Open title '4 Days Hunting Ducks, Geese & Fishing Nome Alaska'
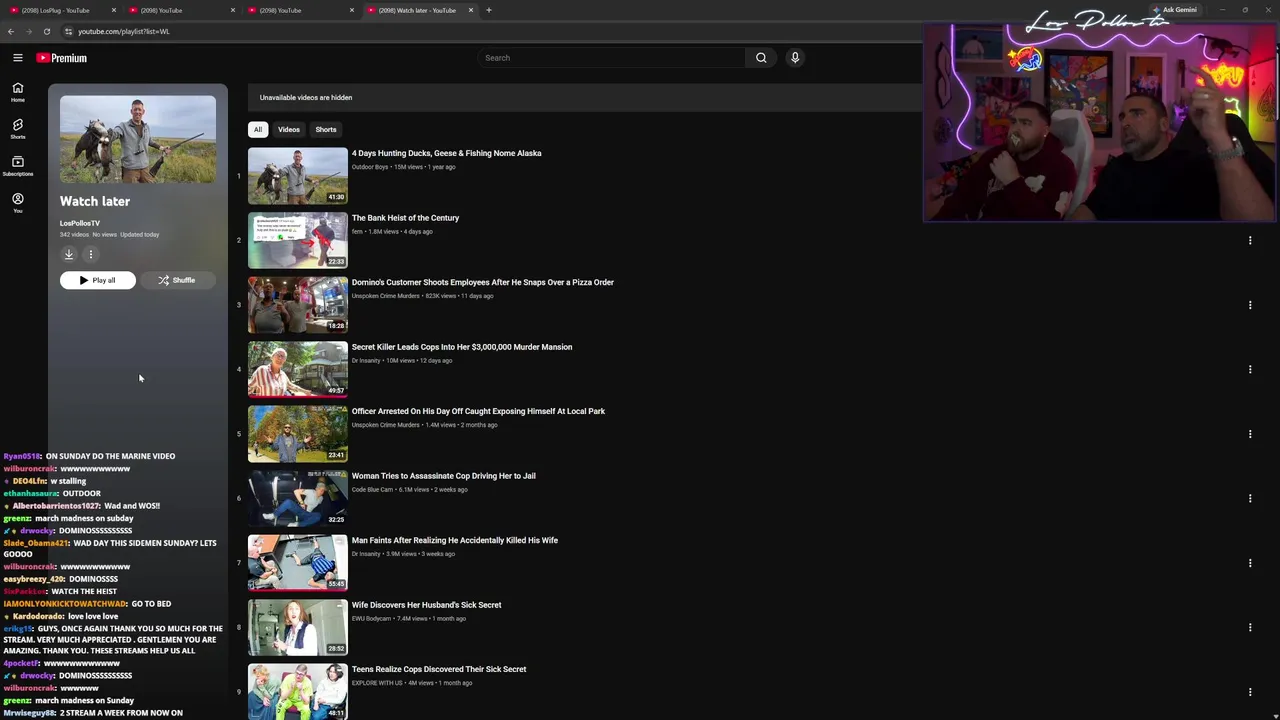 pos(446,153)
